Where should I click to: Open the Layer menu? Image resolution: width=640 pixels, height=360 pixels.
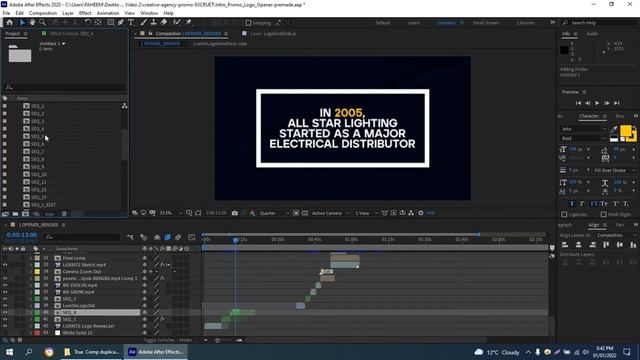(x=68, y=13)
